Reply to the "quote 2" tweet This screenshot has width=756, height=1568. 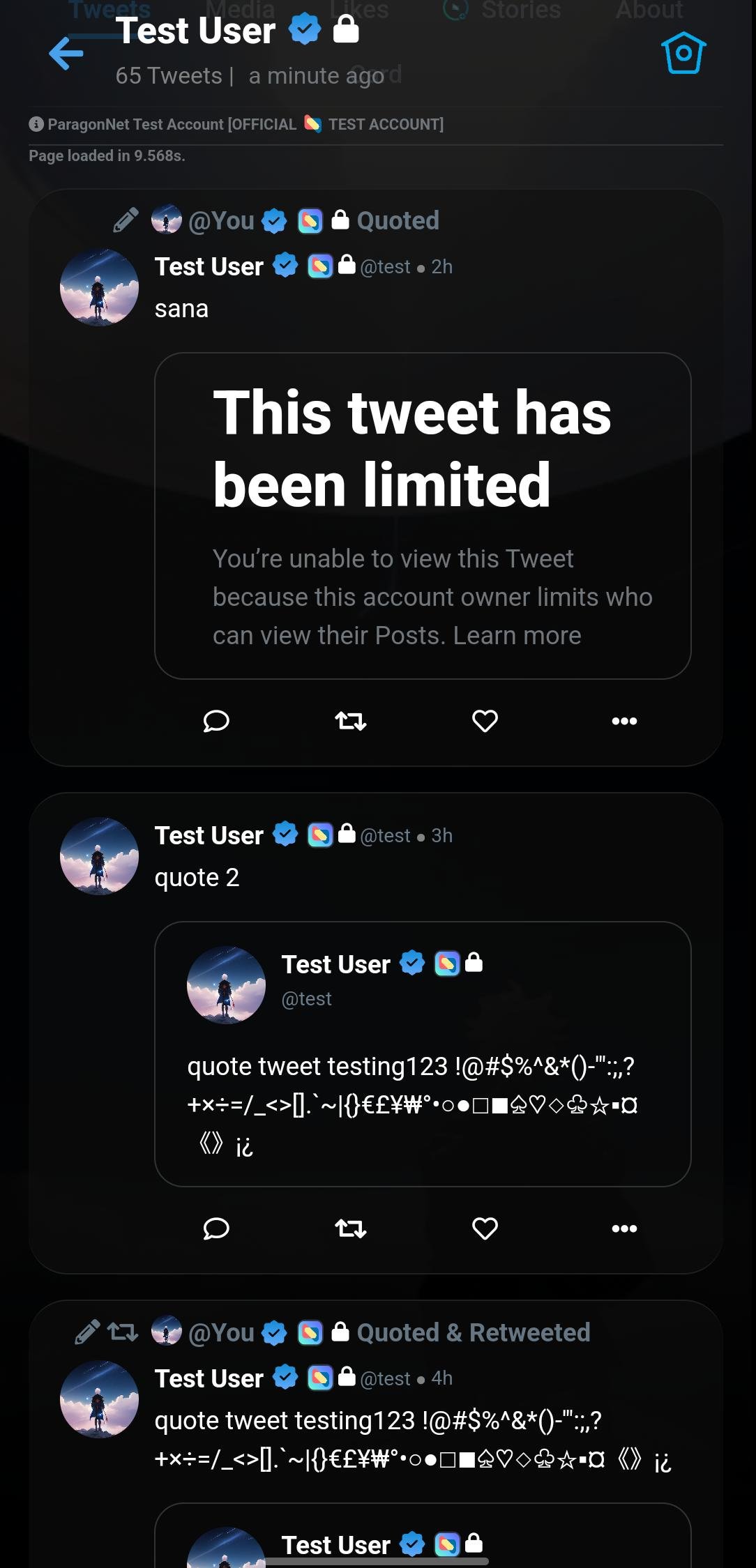tap(216, 1228)
